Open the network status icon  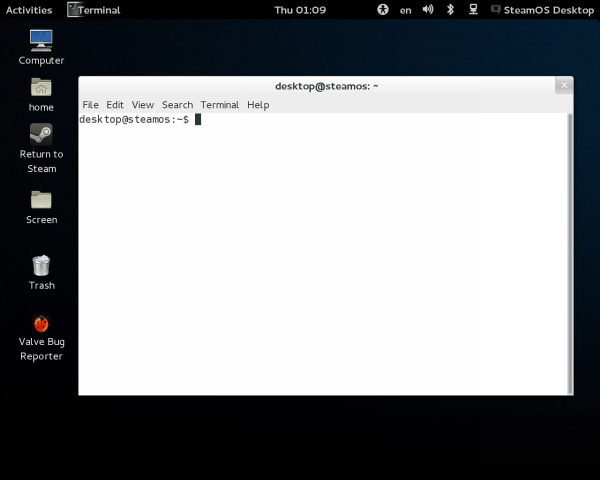coord(472,10)
